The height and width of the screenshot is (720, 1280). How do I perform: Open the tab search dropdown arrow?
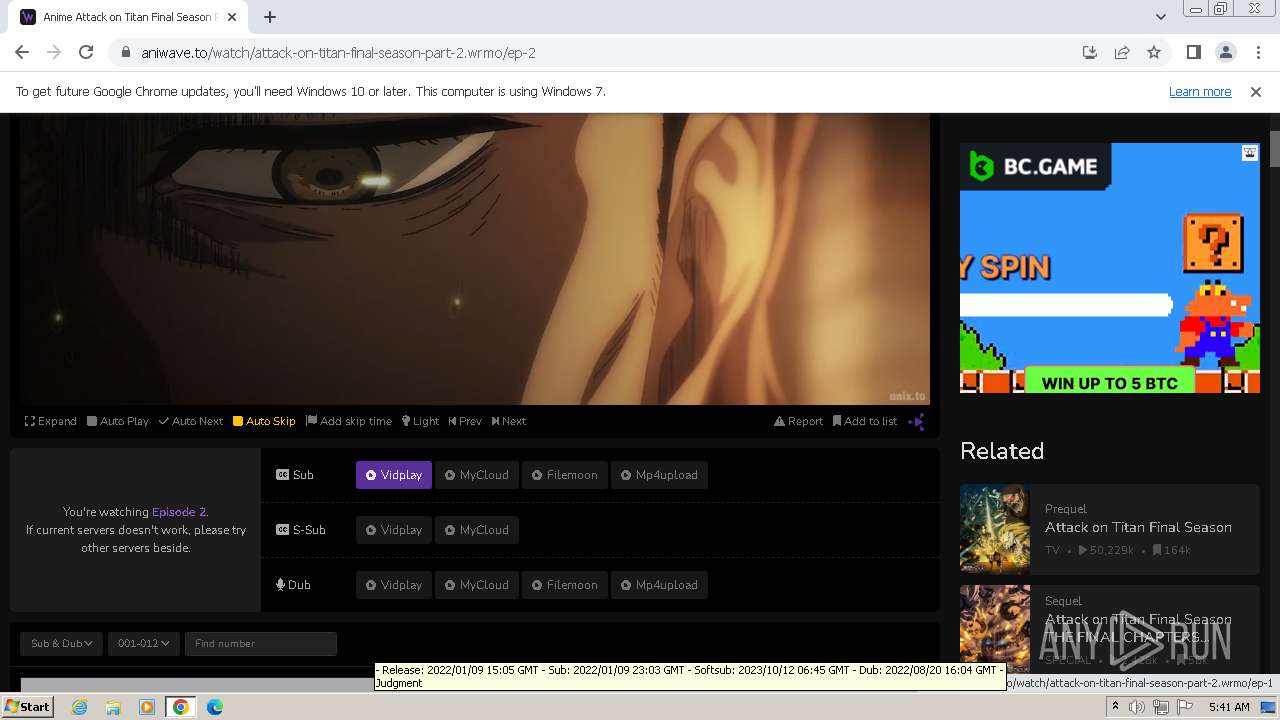(x=1160, y=17)
